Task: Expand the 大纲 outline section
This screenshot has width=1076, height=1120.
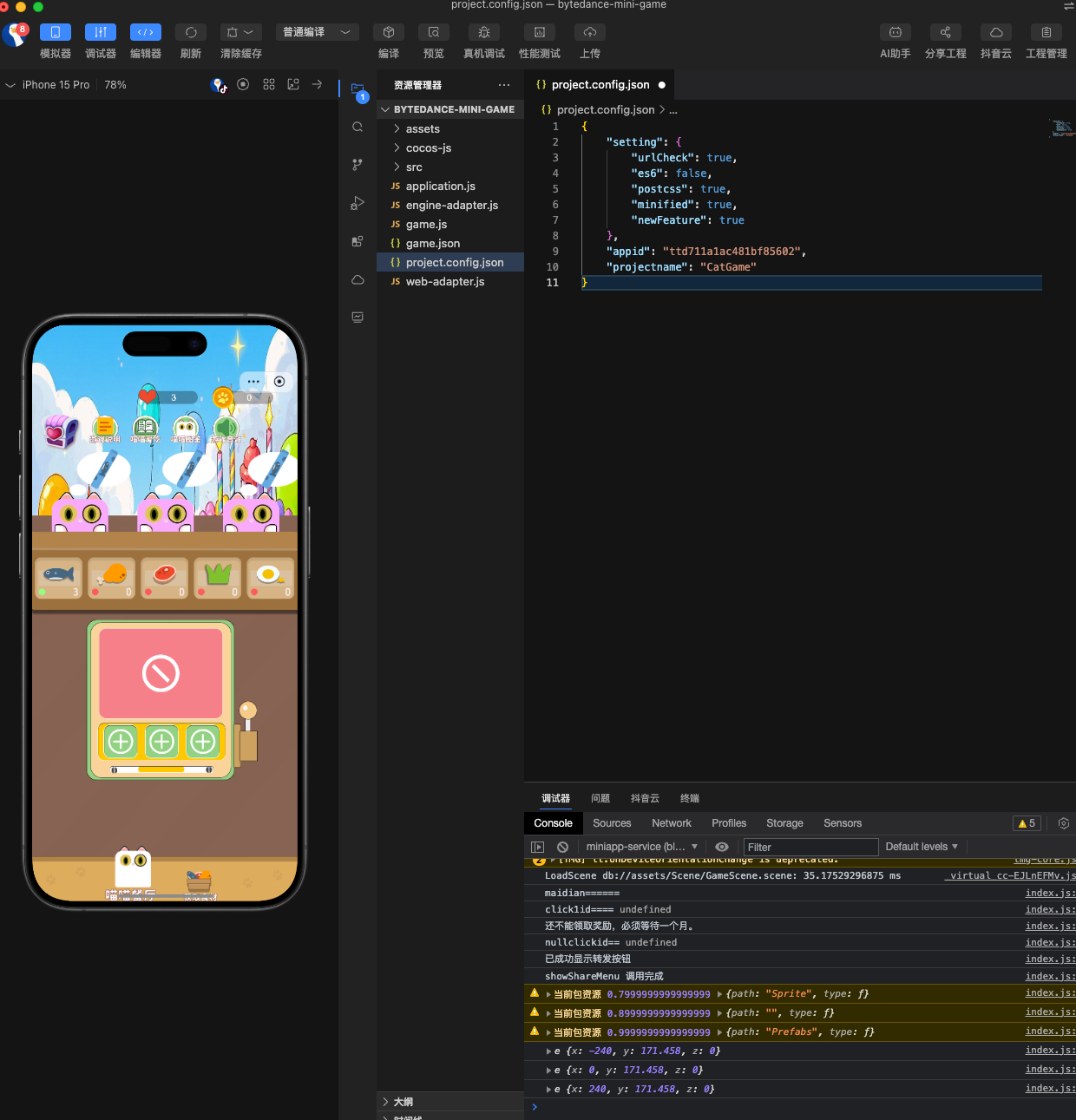Action: [x=450, y=1102]
